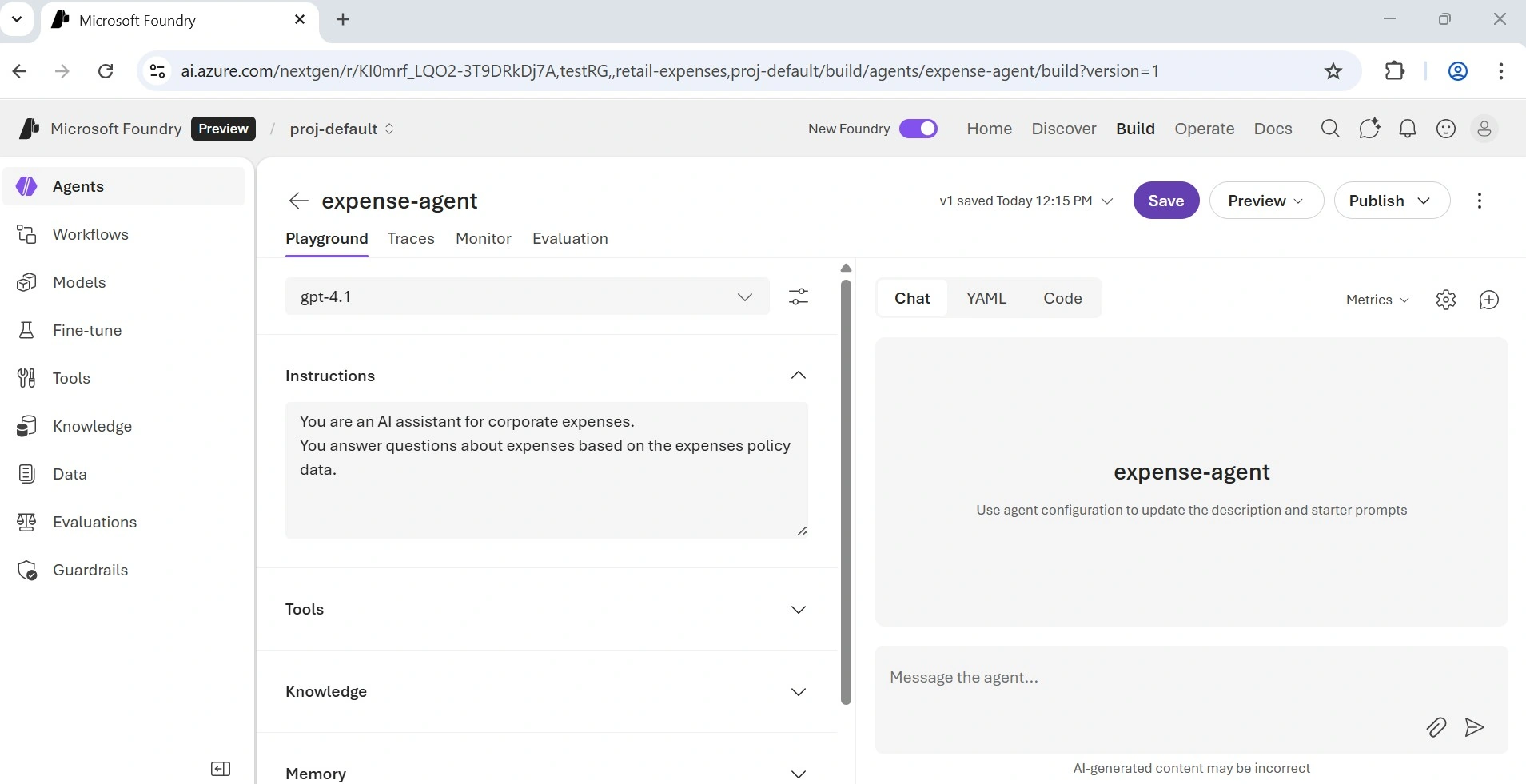Switch to the Traces tab
This screenshot has height=784, width=1526.
tap(411, 238)
